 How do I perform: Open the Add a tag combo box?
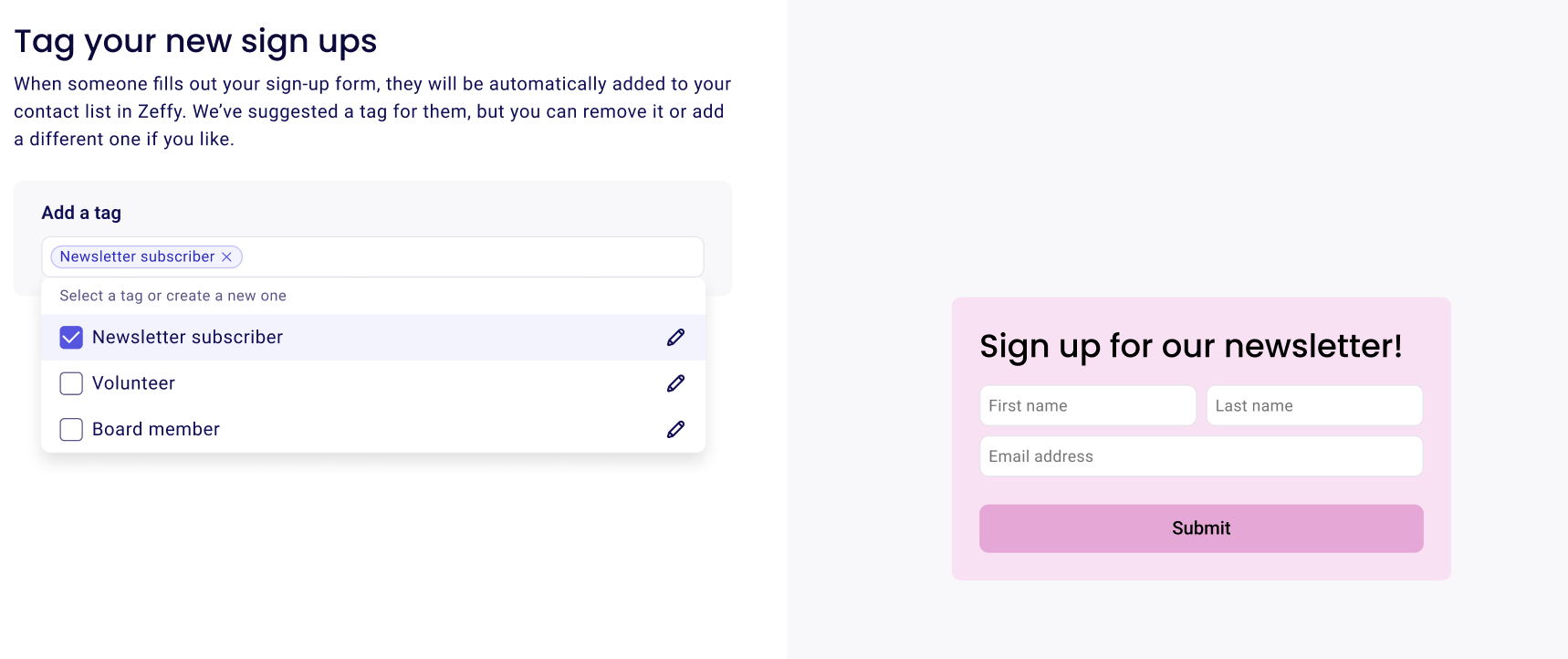coord(372,256)
